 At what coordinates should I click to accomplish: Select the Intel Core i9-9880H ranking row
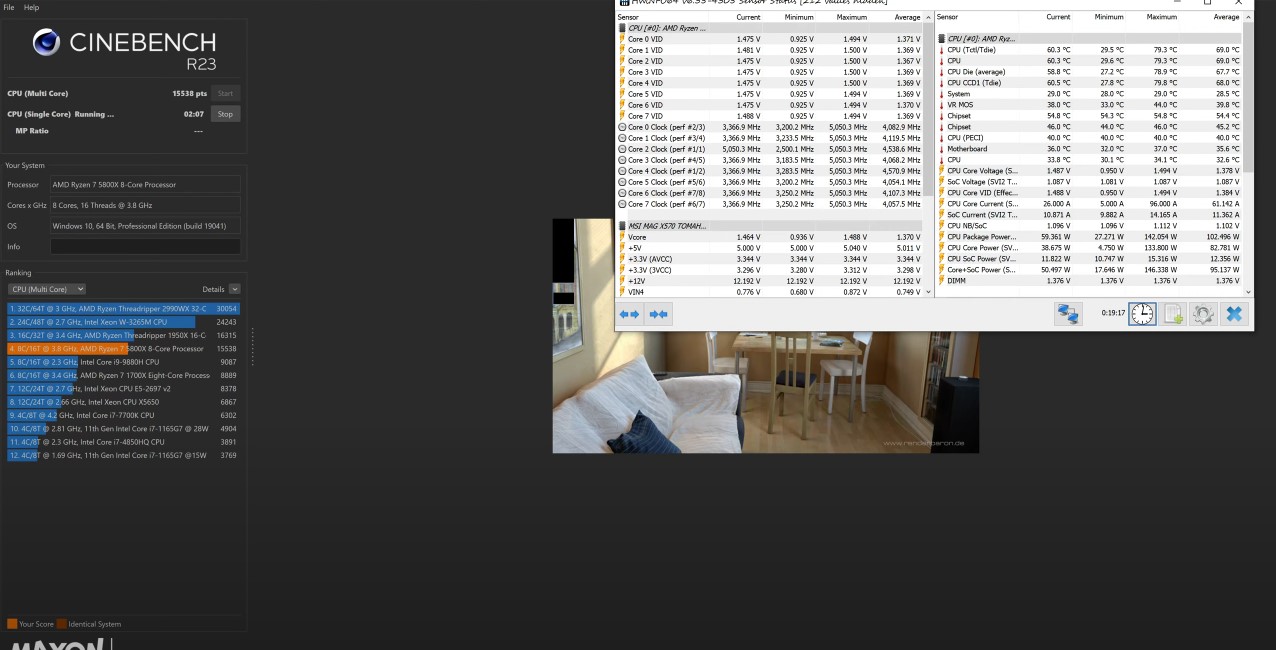coord(123,362)
